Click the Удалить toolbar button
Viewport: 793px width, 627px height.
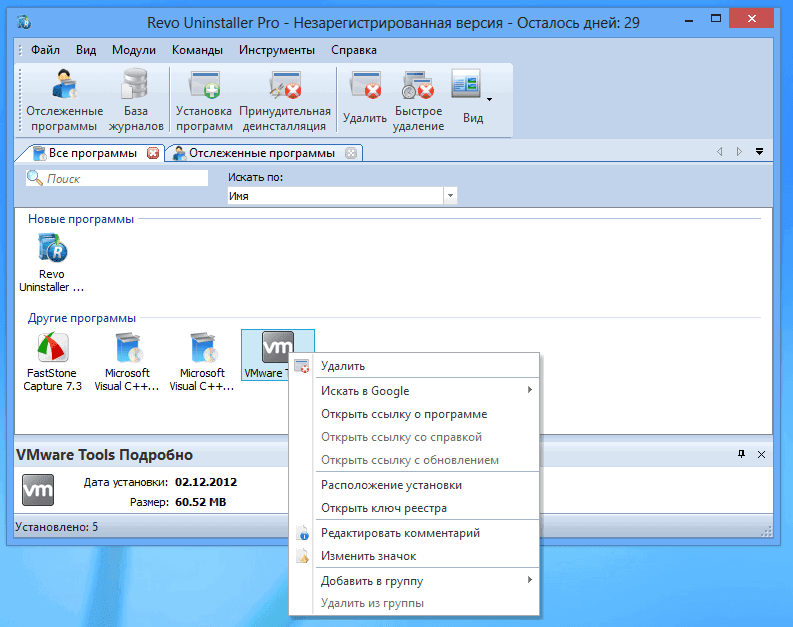pyautogui.click(x=365, y=99)
